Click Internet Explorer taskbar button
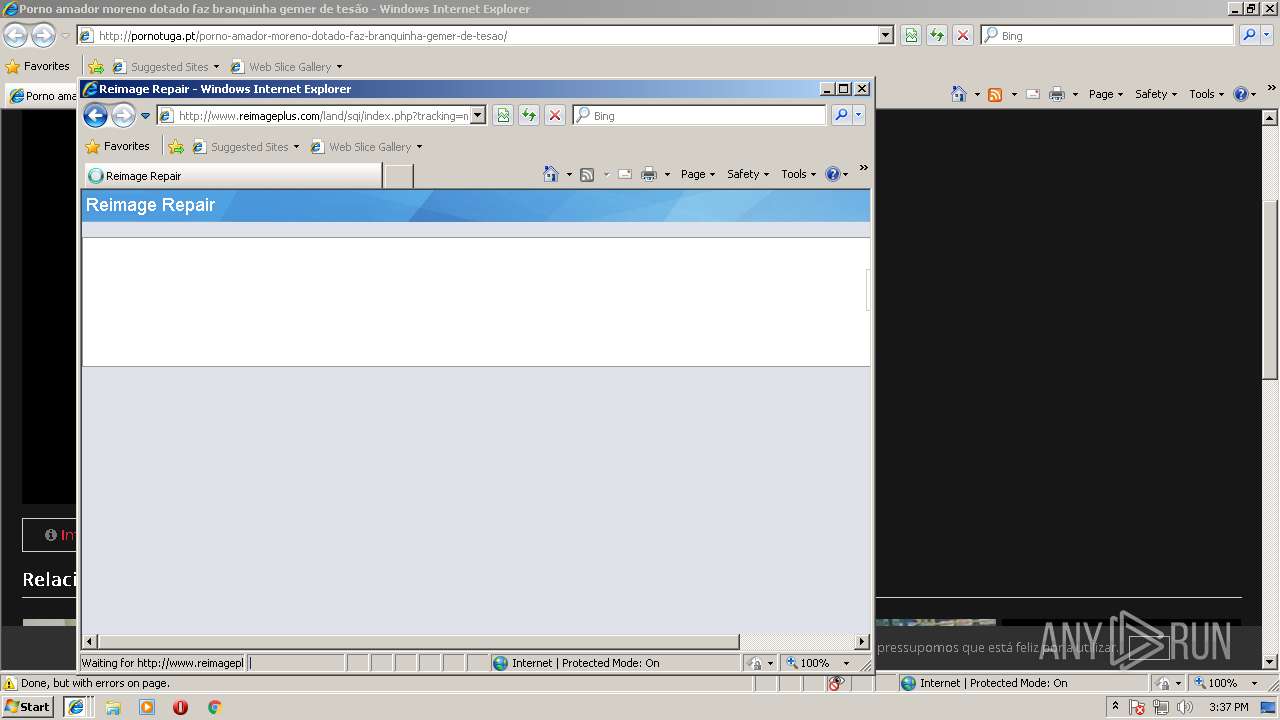The width and height of the screenshot is (1280, 720). pos(76,707)
